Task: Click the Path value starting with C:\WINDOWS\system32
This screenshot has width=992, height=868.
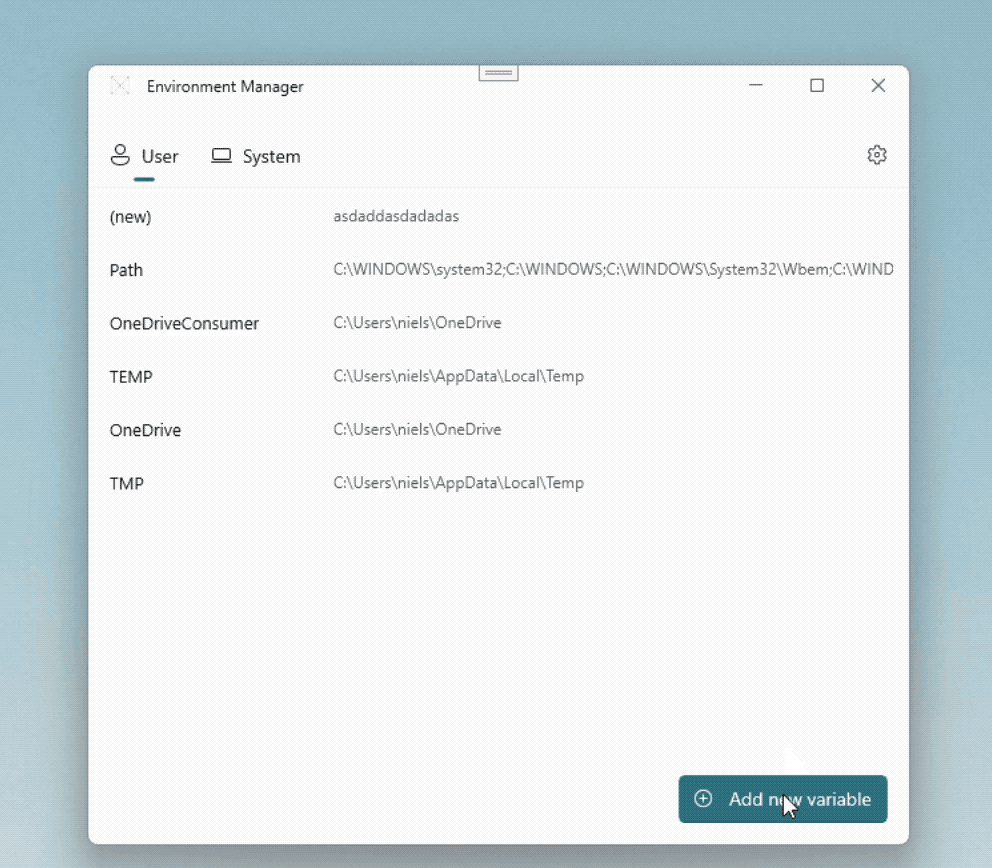Action: (613, 270)
